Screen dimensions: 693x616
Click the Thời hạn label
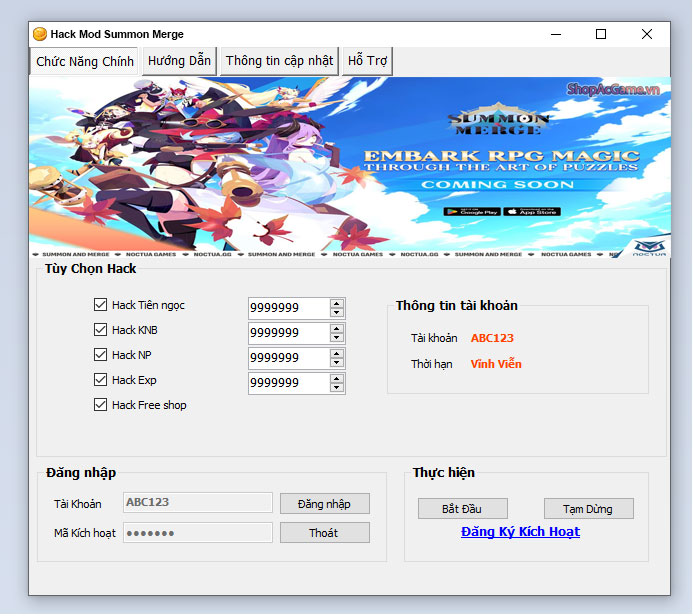tap(432, 364)
